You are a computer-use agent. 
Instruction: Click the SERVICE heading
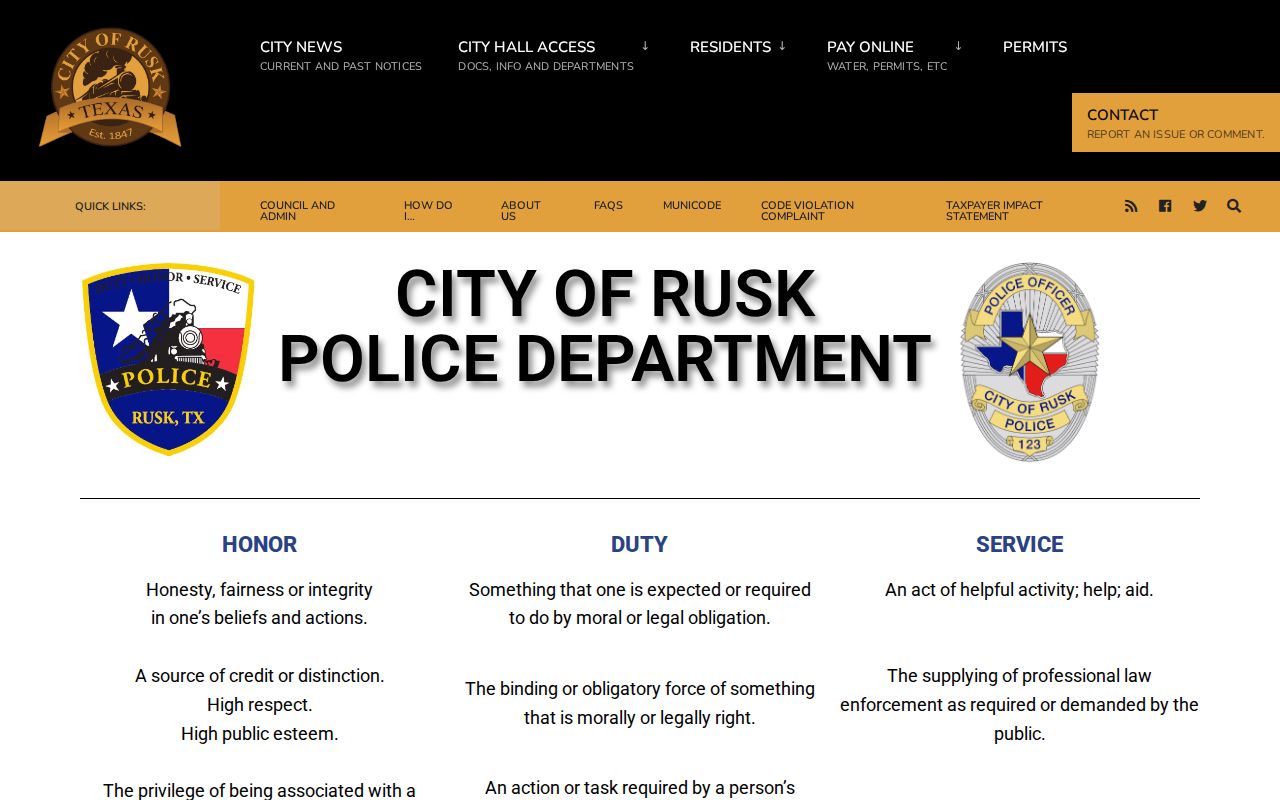1020,544
